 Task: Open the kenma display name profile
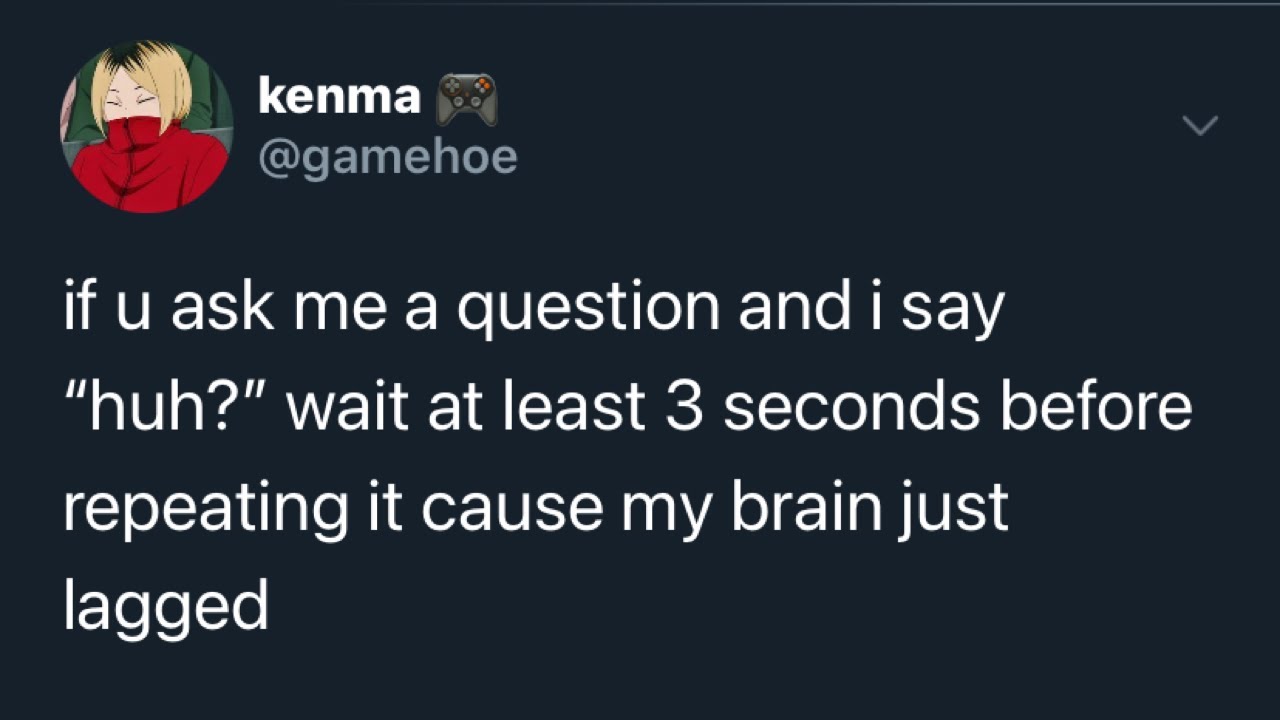(339, 97)
